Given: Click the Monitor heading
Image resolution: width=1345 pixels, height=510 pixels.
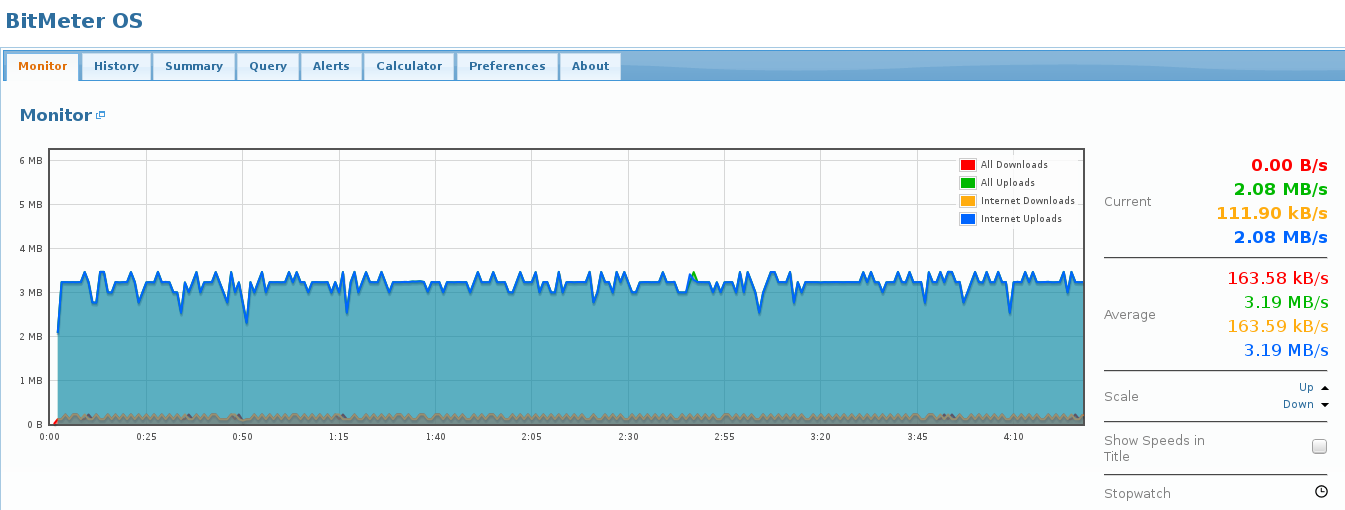Looking at the screenshot, I should pyautogui.click(x=56, y=115).
